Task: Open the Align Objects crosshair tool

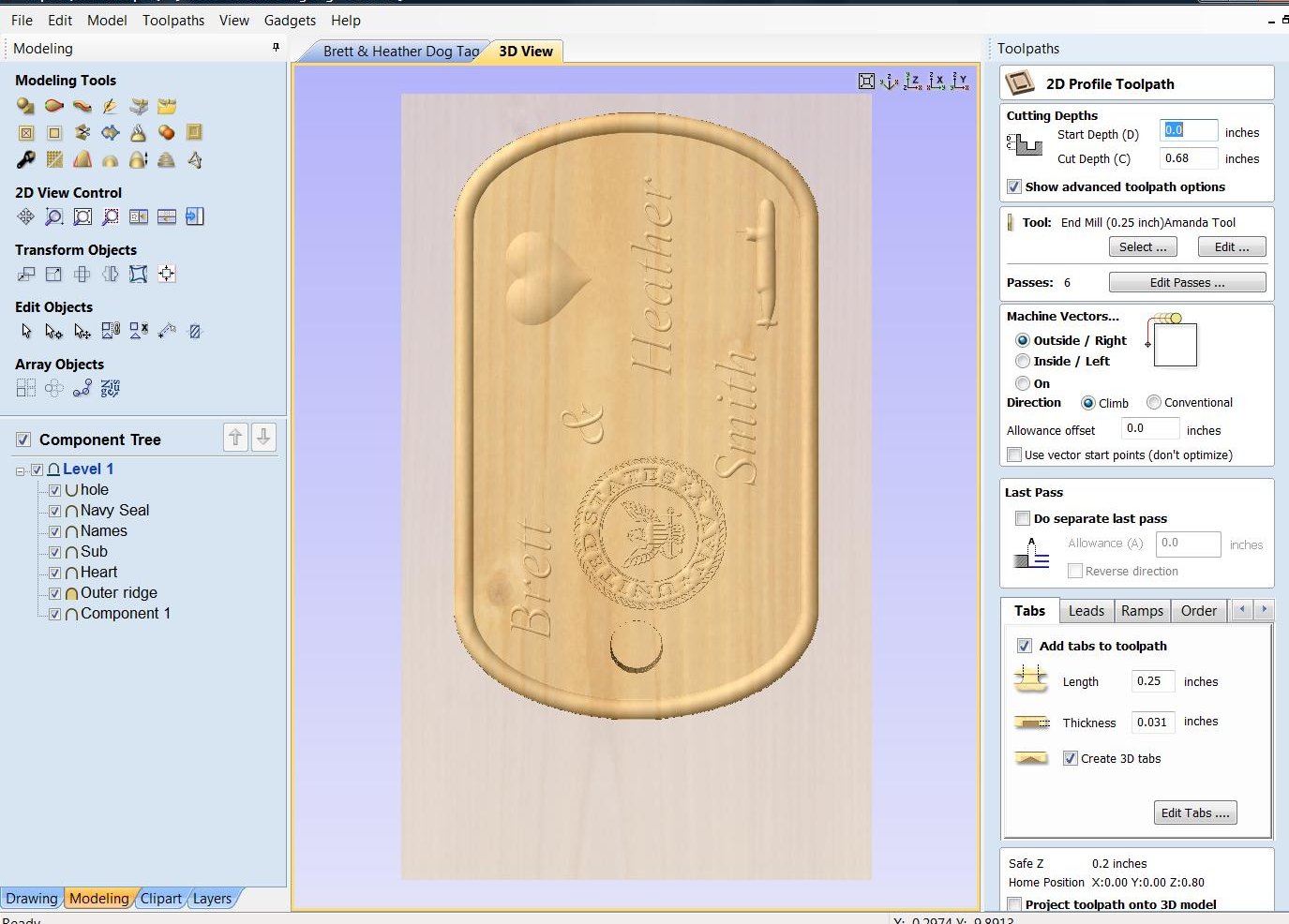Action: (167, 274)
